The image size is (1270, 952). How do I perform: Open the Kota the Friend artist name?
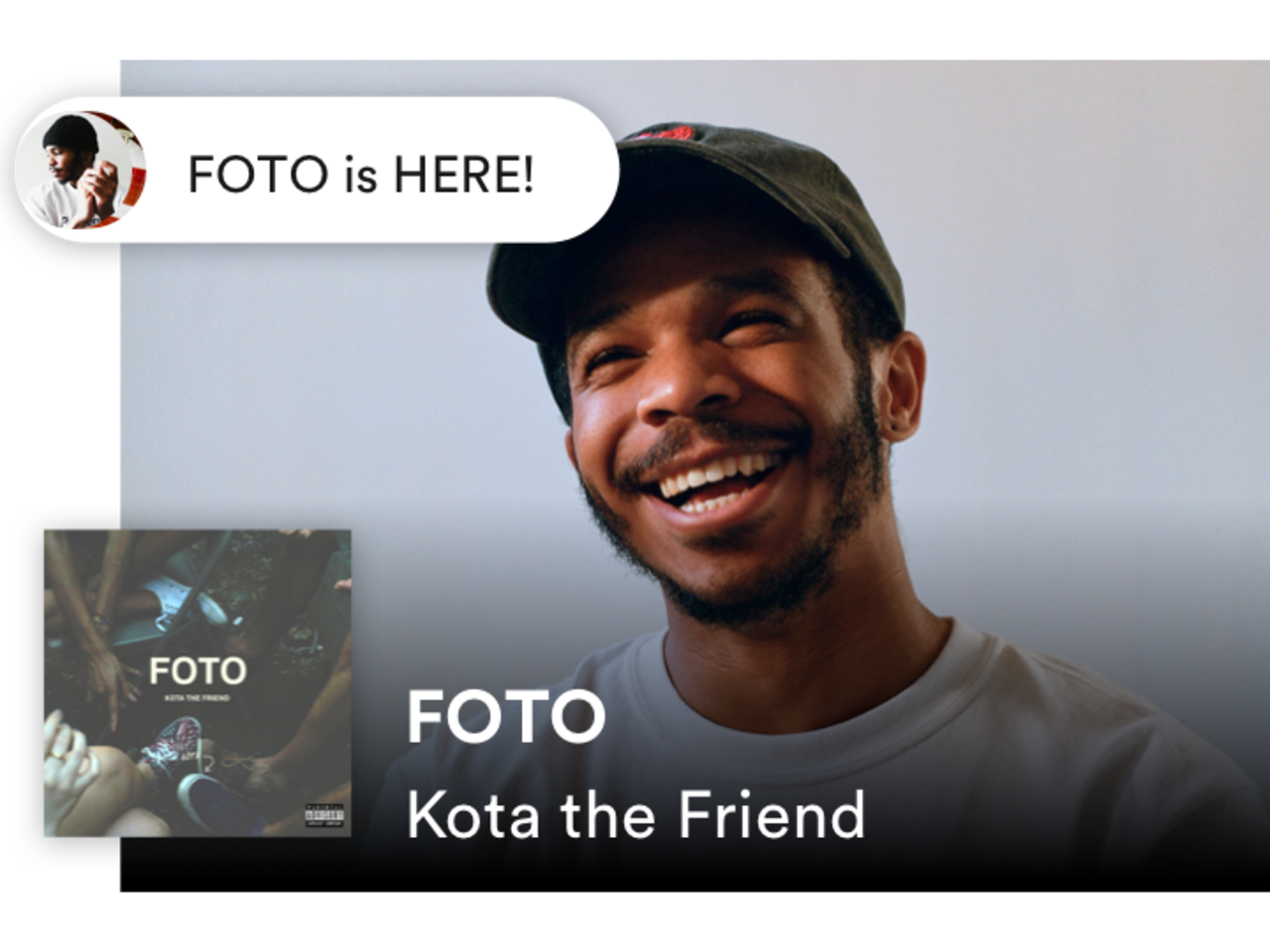coord(636,815)
